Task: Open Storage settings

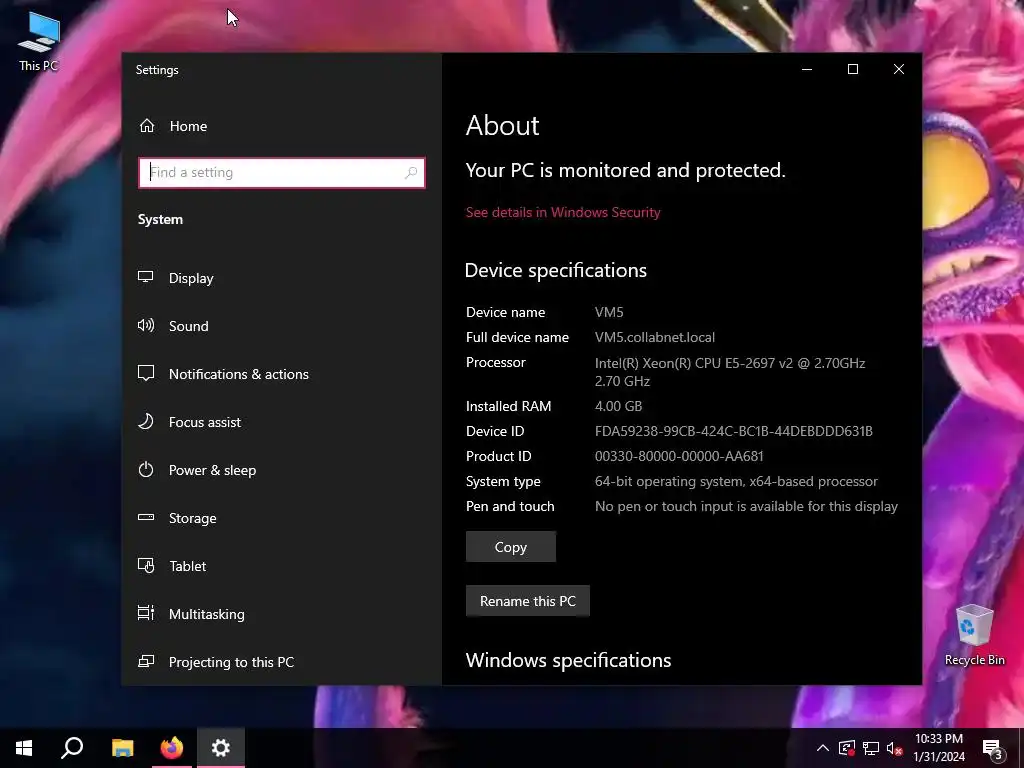Action: tap(282, 518)
